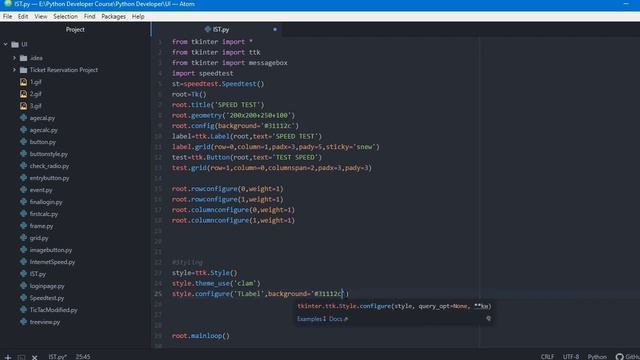Change Python grammar in status bar
This screenshot has height=360, width=640.
point(597,357)
